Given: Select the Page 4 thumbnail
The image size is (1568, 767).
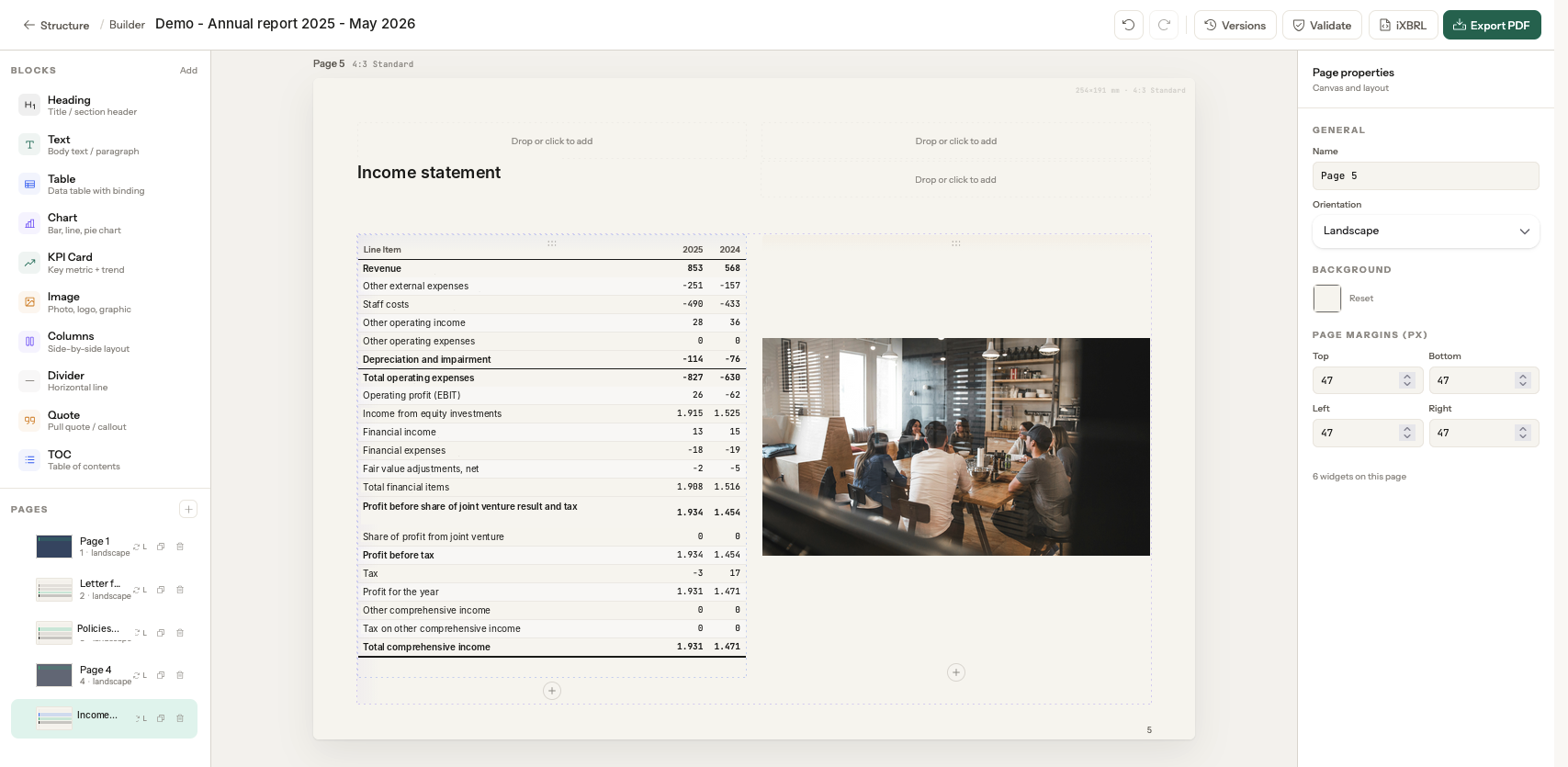Looking at the screenshot, I should coord(54,675).
